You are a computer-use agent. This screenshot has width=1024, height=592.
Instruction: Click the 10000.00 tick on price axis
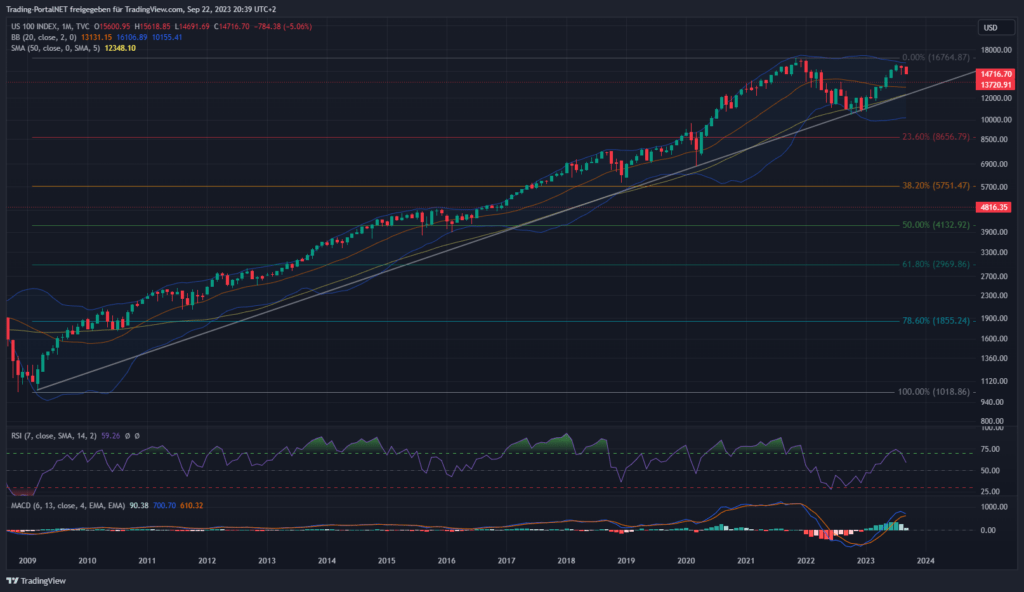point(996,120)
